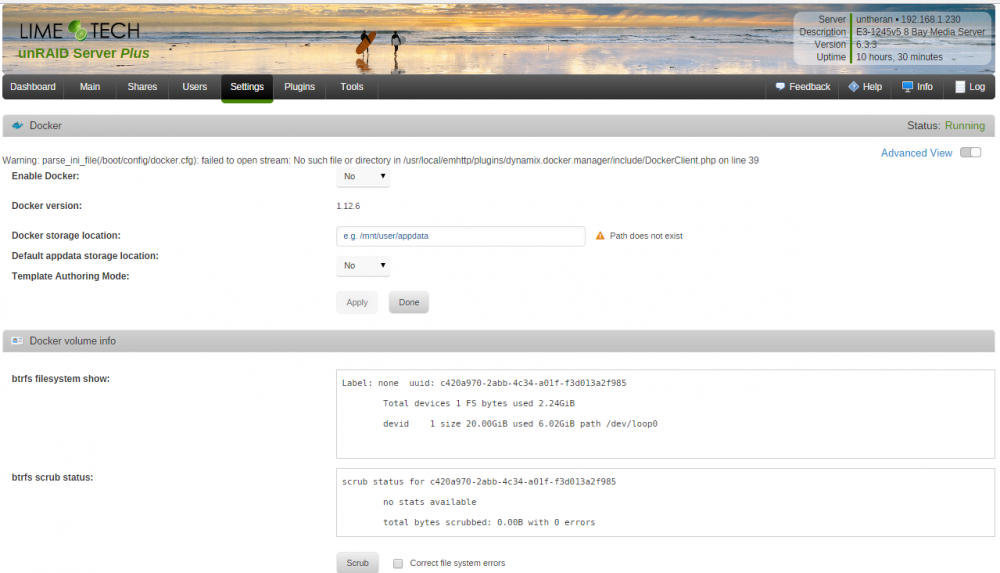Select the Settings tab
1000x573 pixels.
(x=247, y=87)
